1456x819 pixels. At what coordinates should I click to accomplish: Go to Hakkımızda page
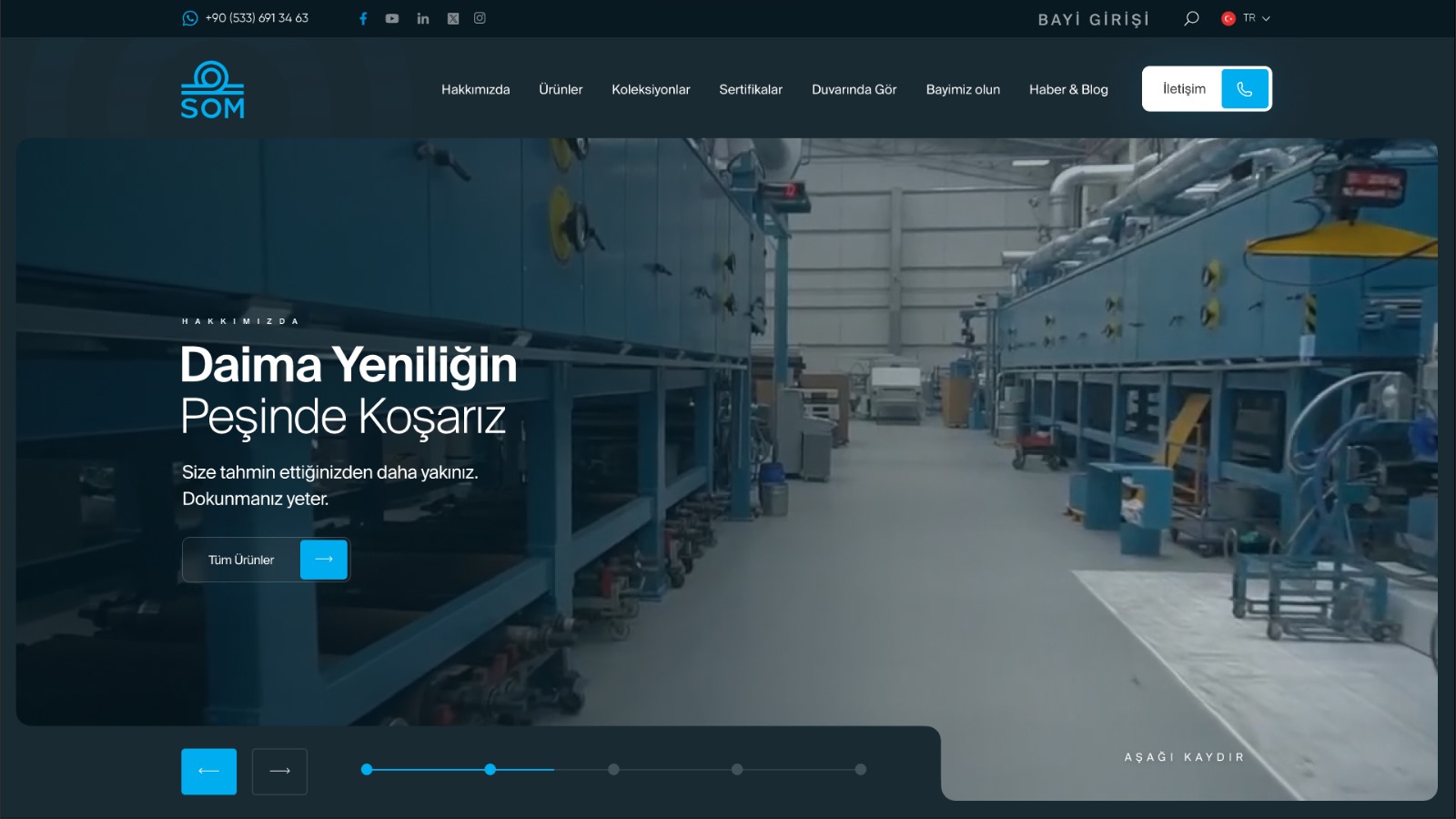pyautogui.click(x=475, y=89)
